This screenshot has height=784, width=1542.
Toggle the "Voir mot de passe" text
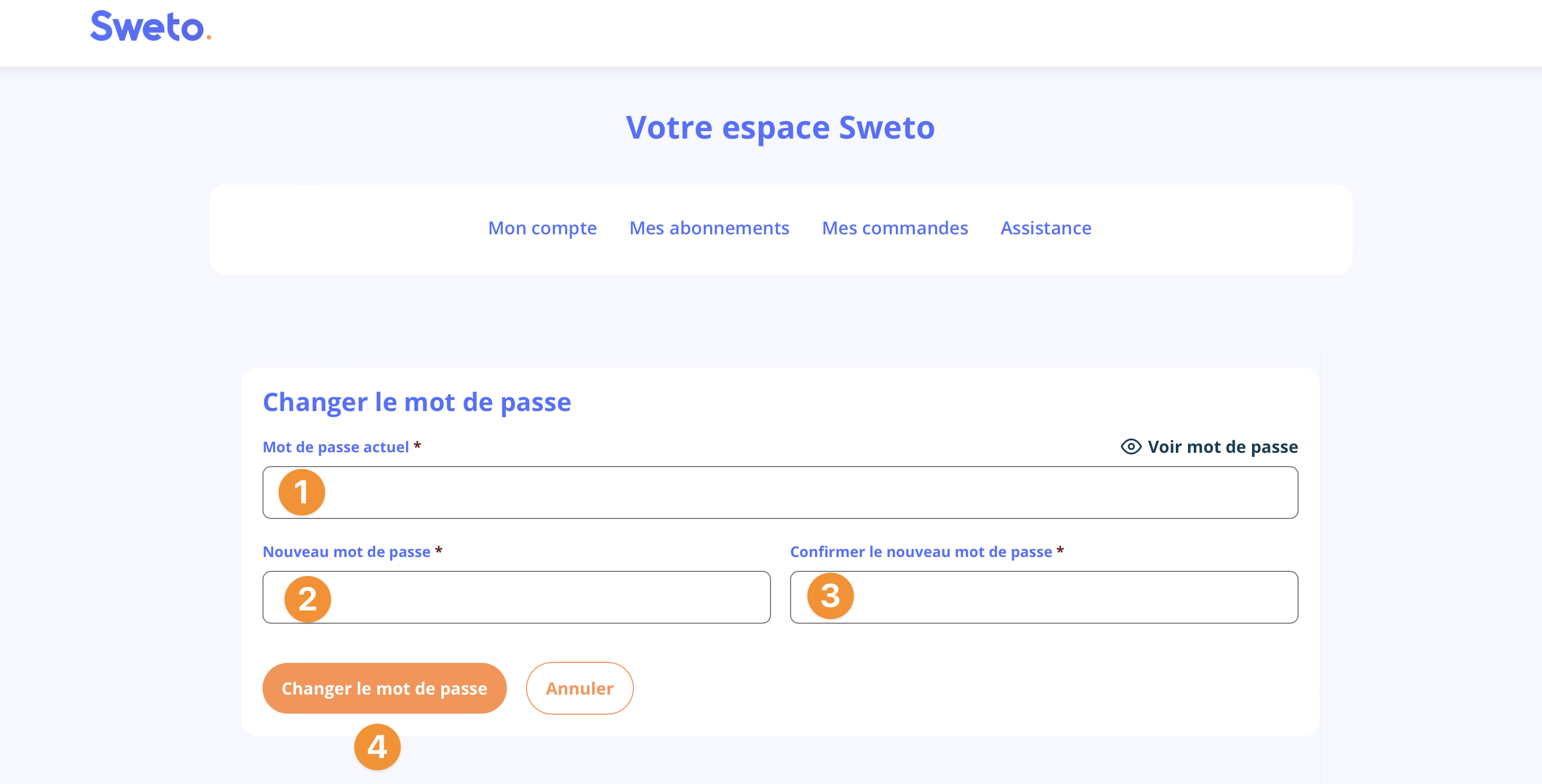1222,446
